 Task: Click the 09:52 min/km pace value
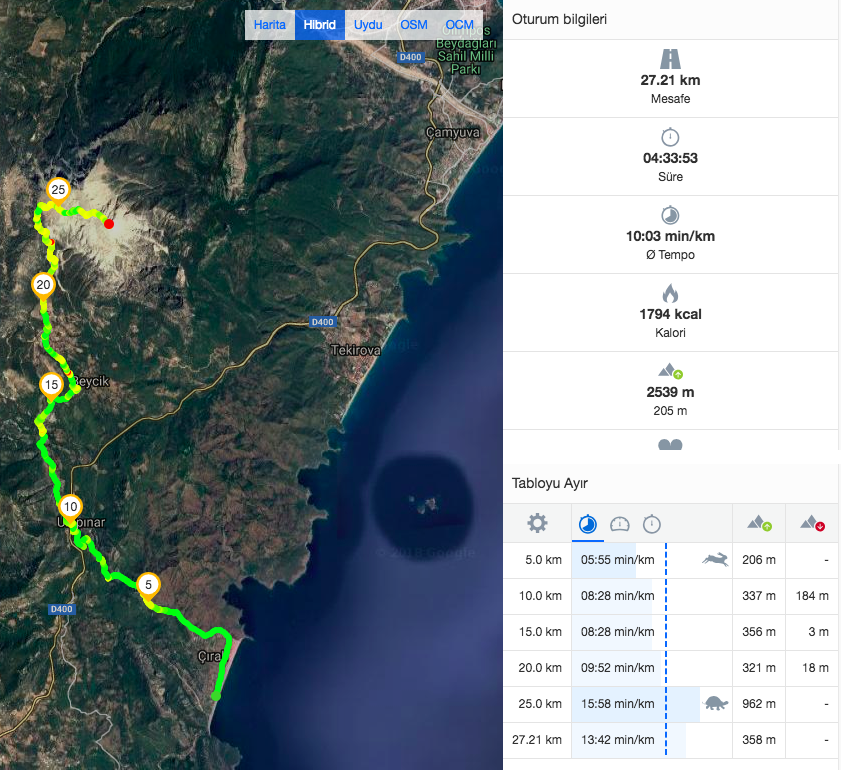pyautogui.click(x=617, y=668)
